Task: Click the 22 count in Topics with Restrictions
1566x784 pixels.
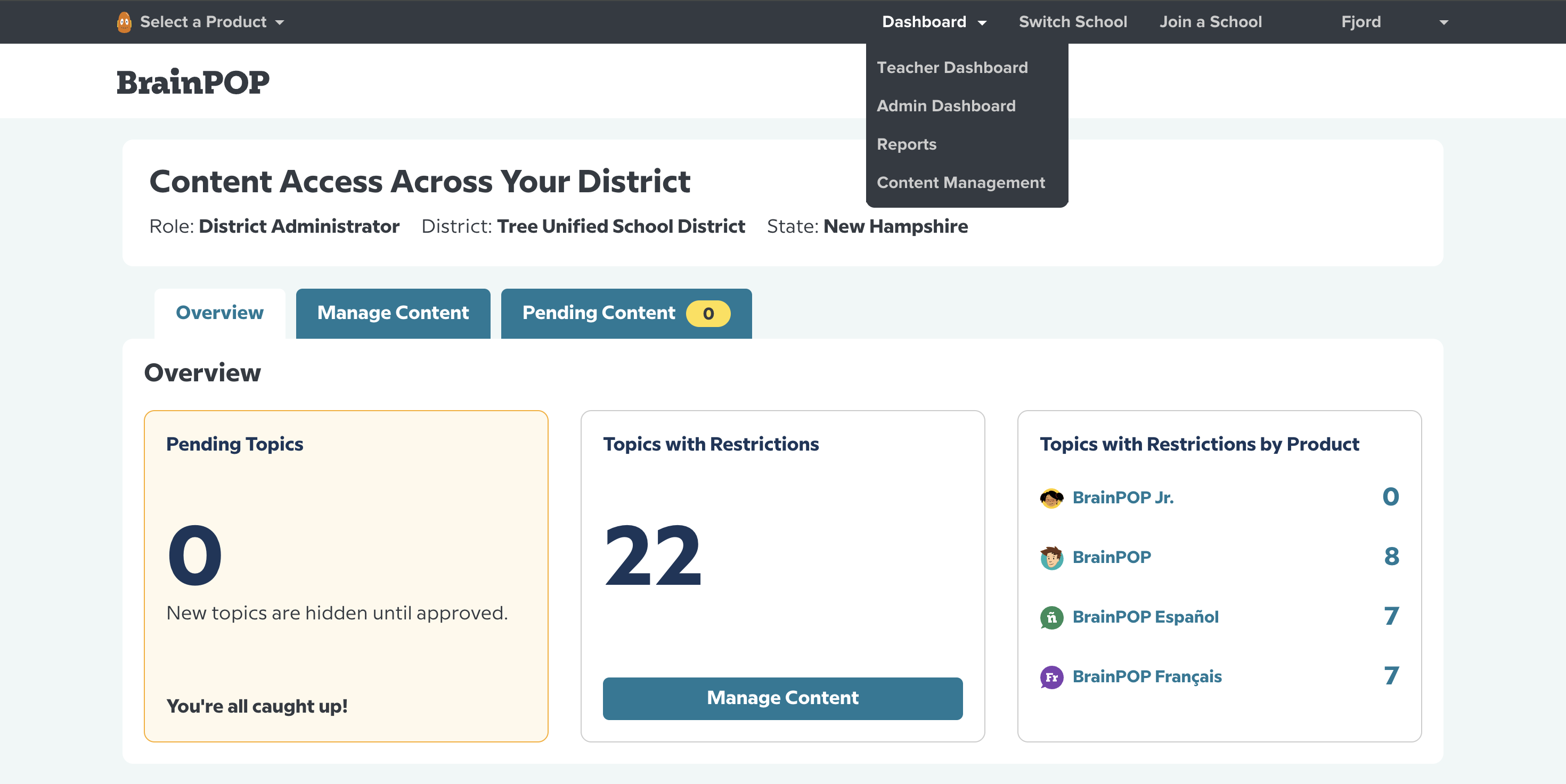Action: pyautogui.click(x=654, y=556)
